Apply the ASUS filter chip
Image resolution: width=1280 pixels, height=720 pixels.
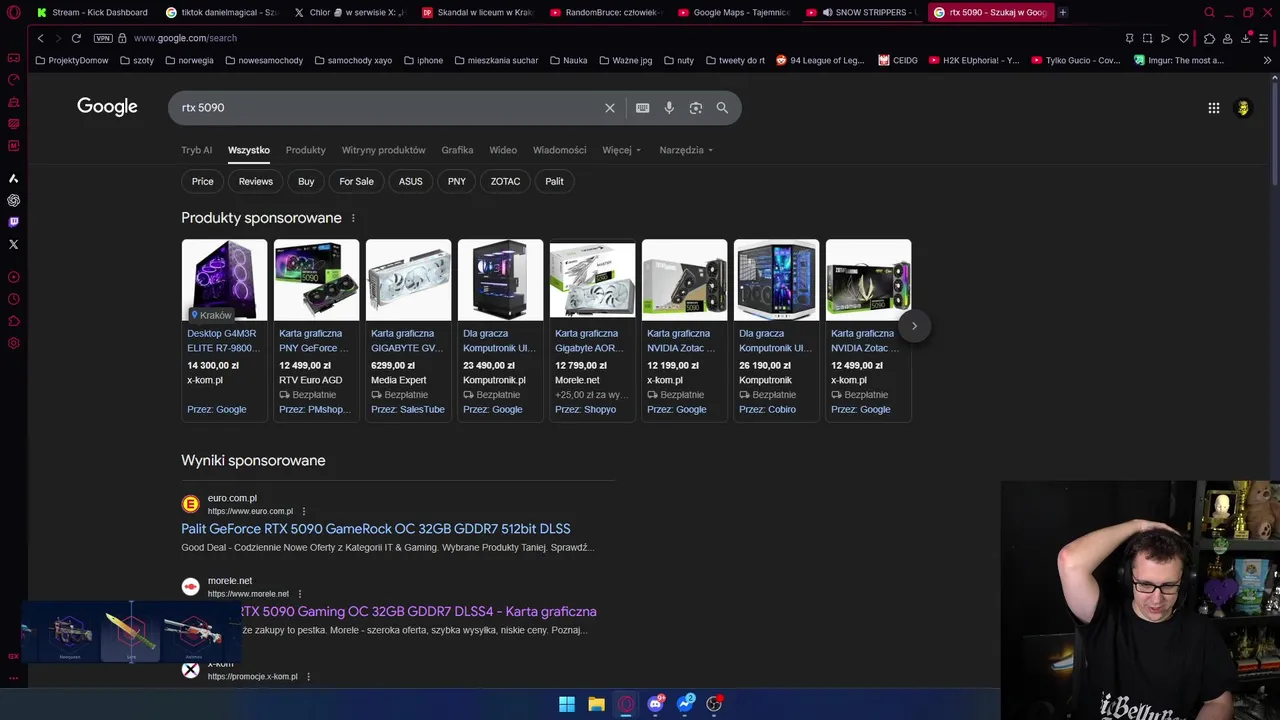click(x=411, y=181)
